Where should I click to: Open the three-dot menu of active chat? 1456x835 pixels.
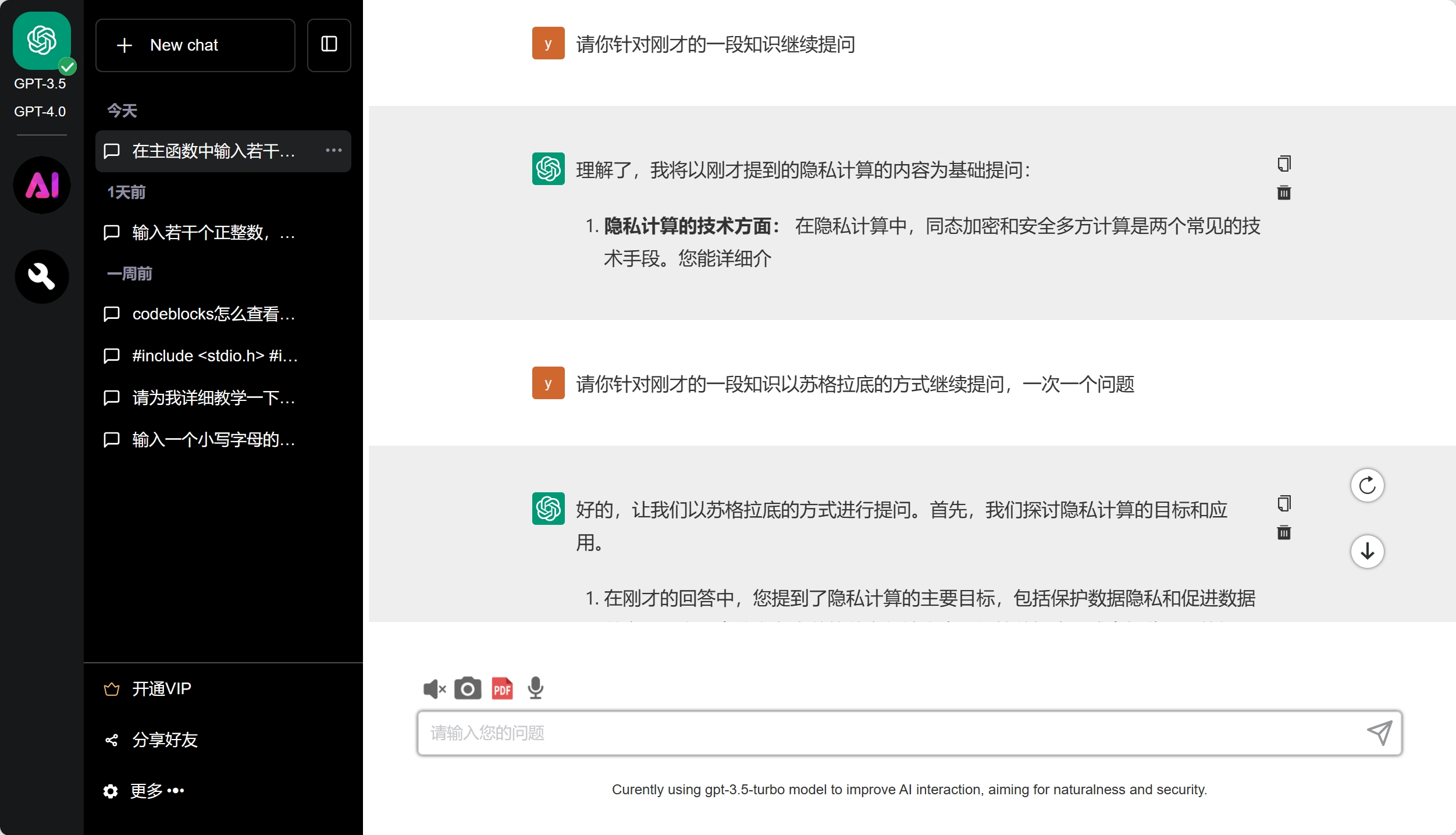334,151
